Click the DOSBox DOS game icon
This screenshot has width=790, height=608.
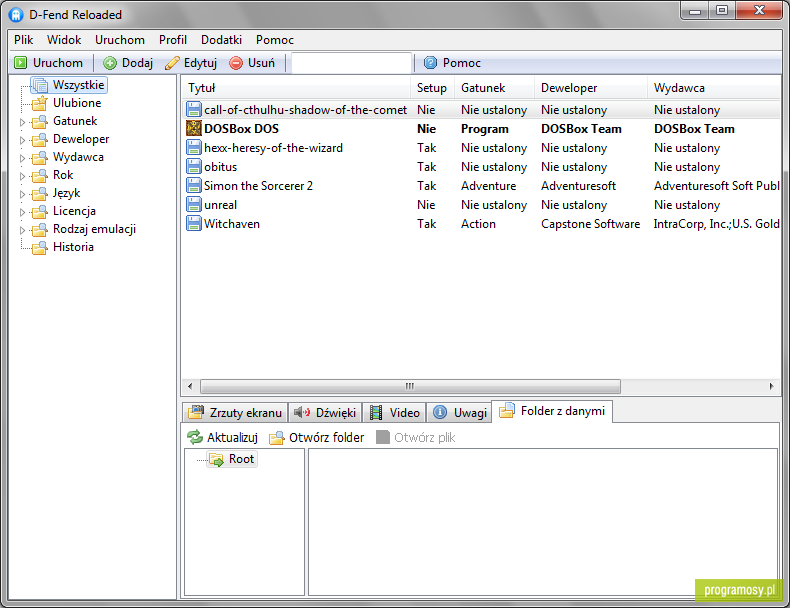click(194, 128)
